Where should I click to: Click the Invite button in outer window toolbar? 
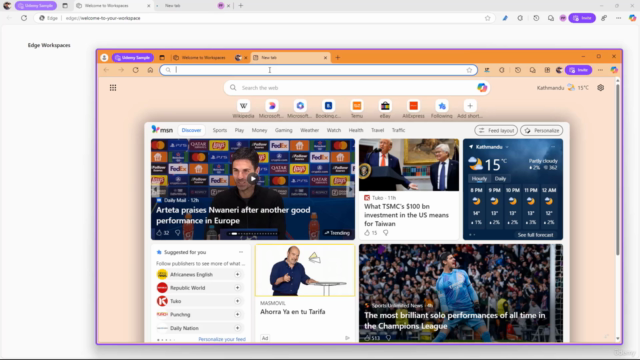tap(582, 18)
